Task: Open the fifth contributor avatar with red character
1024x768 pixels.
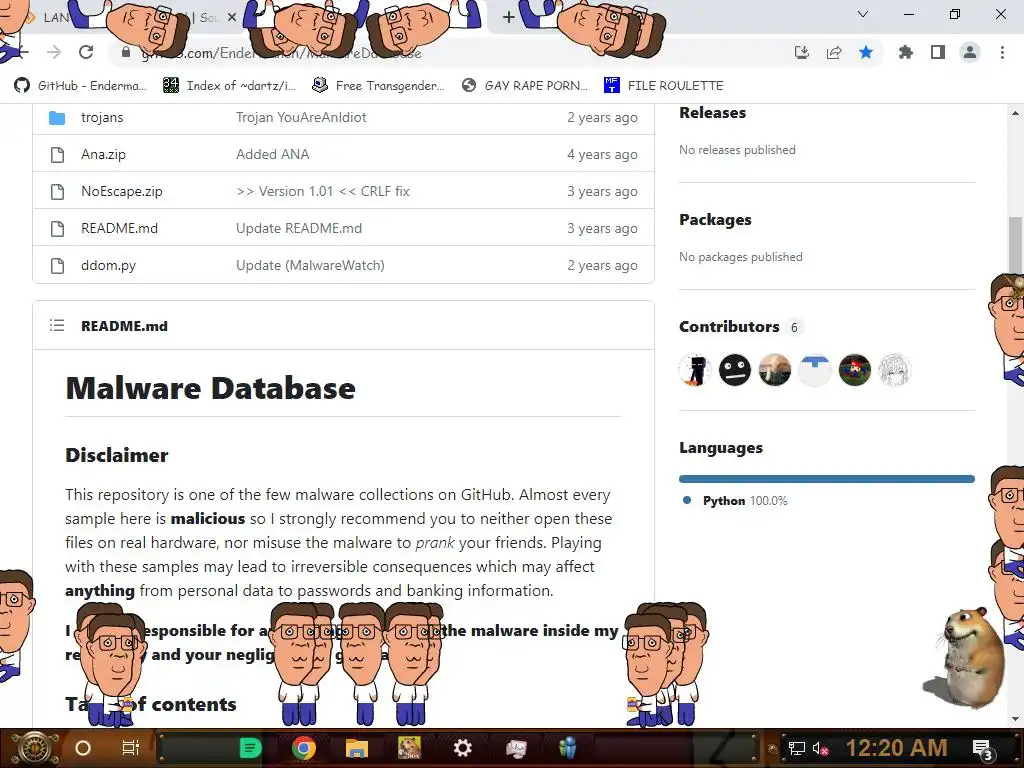Action: click(854, 370)
